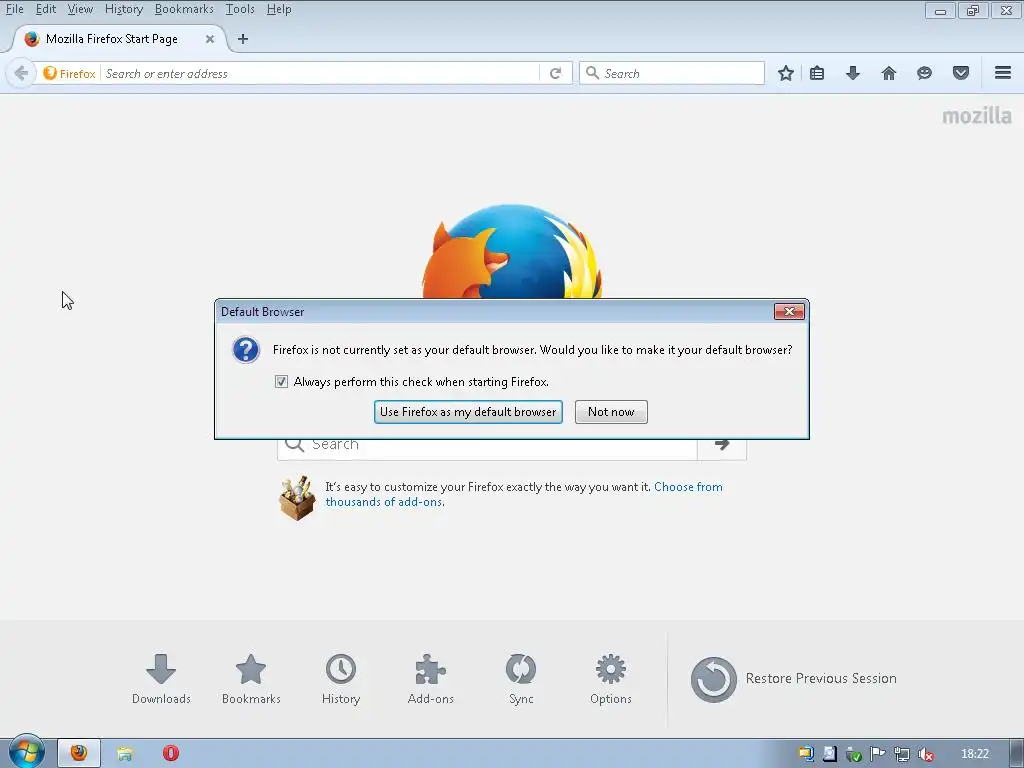The image size is (1024, 768).
Task: Click the start page search field
Action: coord(488,449)
